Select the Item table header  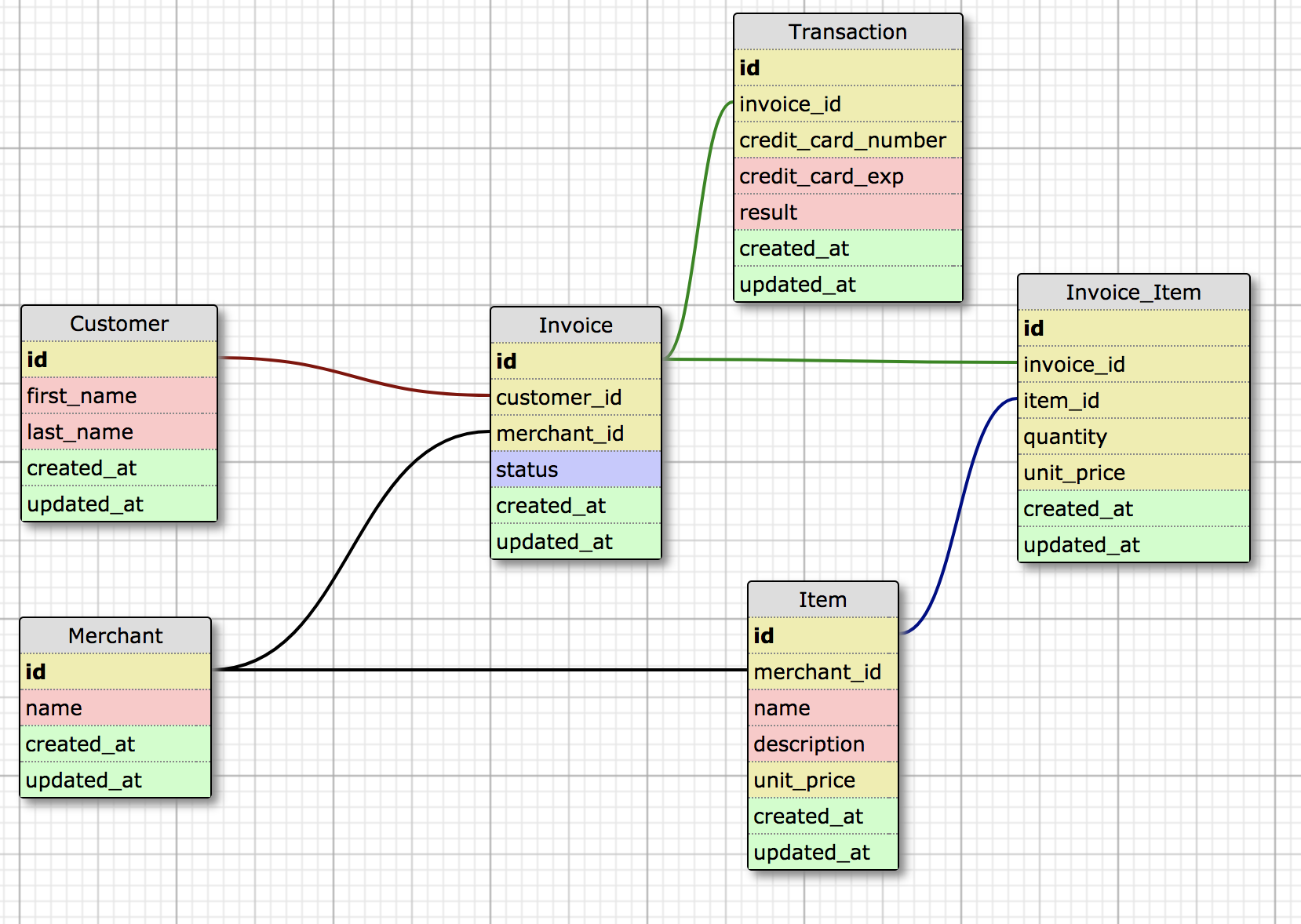pos(823,600)
